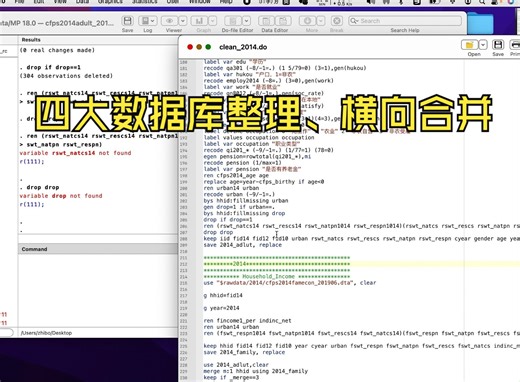Image resolution: width=520 pixels, height=382 pixels.
Task: Open the Help menu in menu bar
Action: coord(226,2)
